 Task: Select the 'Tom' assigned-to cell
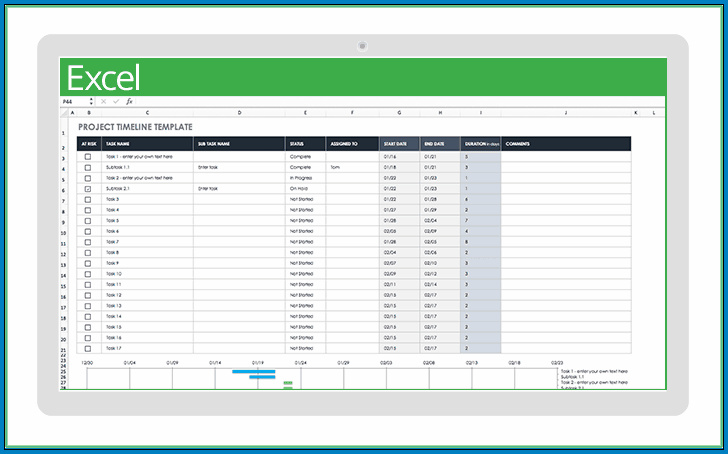(352, 168)
